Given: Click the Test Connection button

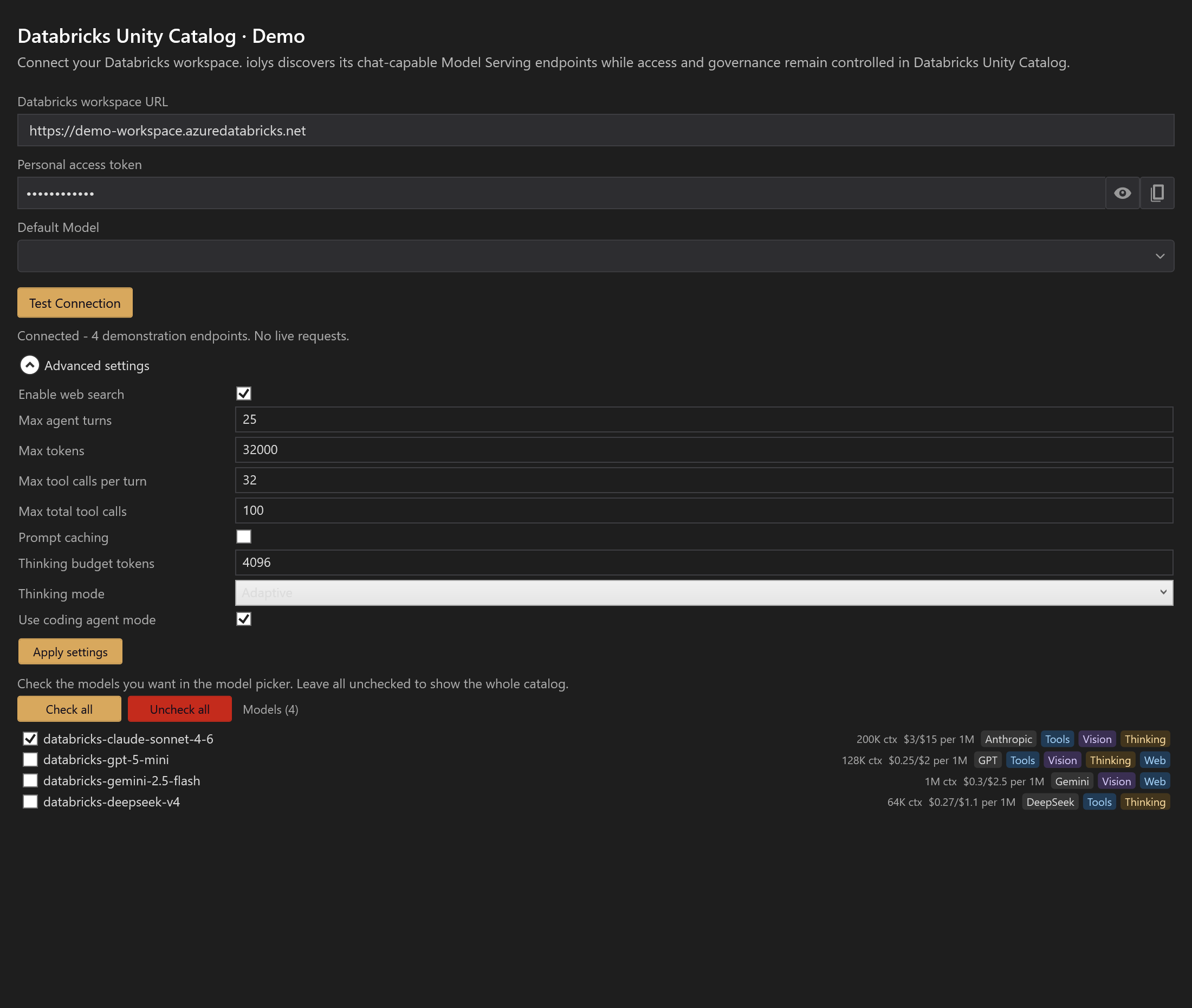Looking at the screenshot, I should point(75,303).
